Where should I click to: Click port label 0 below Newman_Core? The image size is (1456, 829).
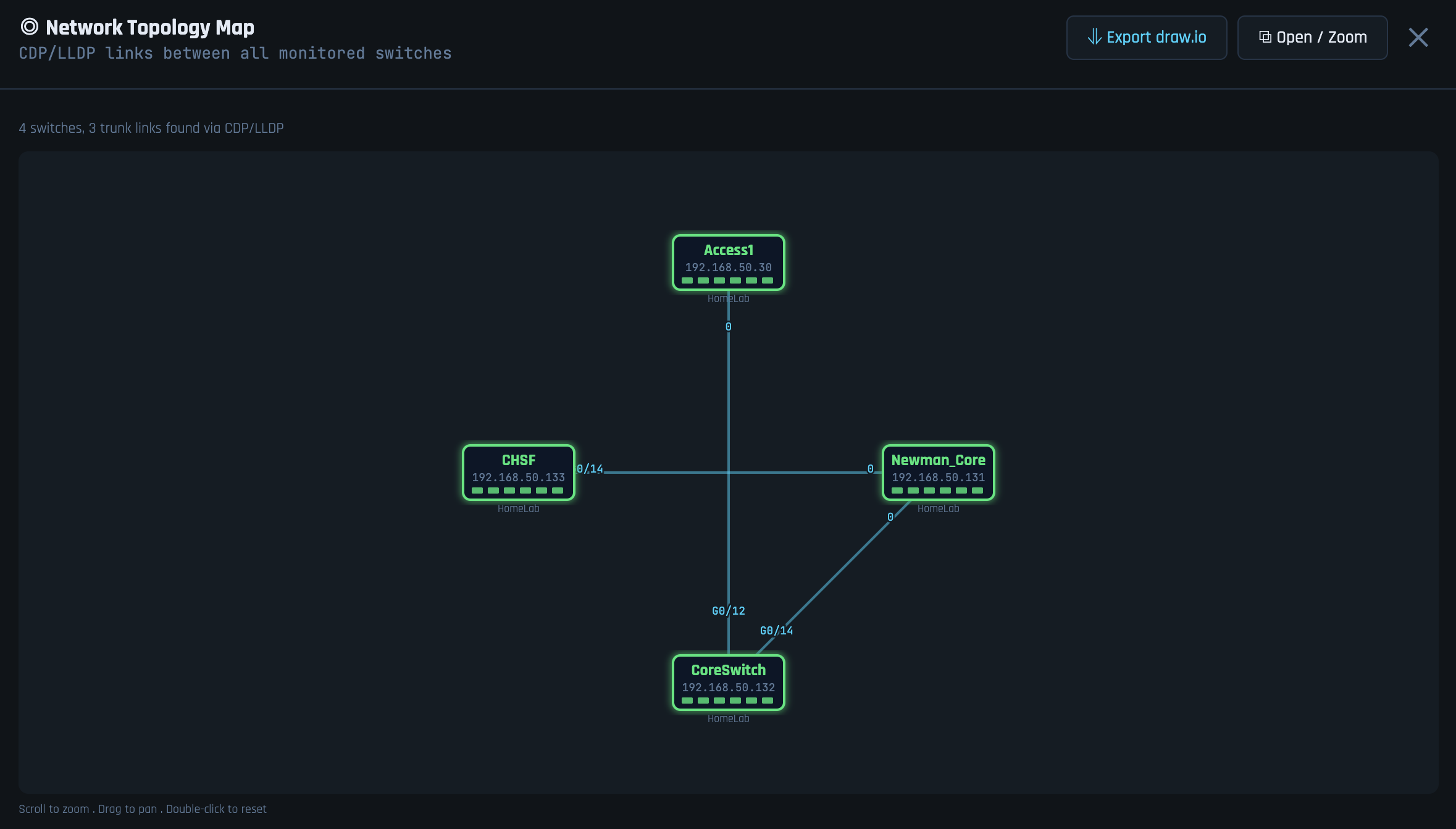[x=890, y=517]
